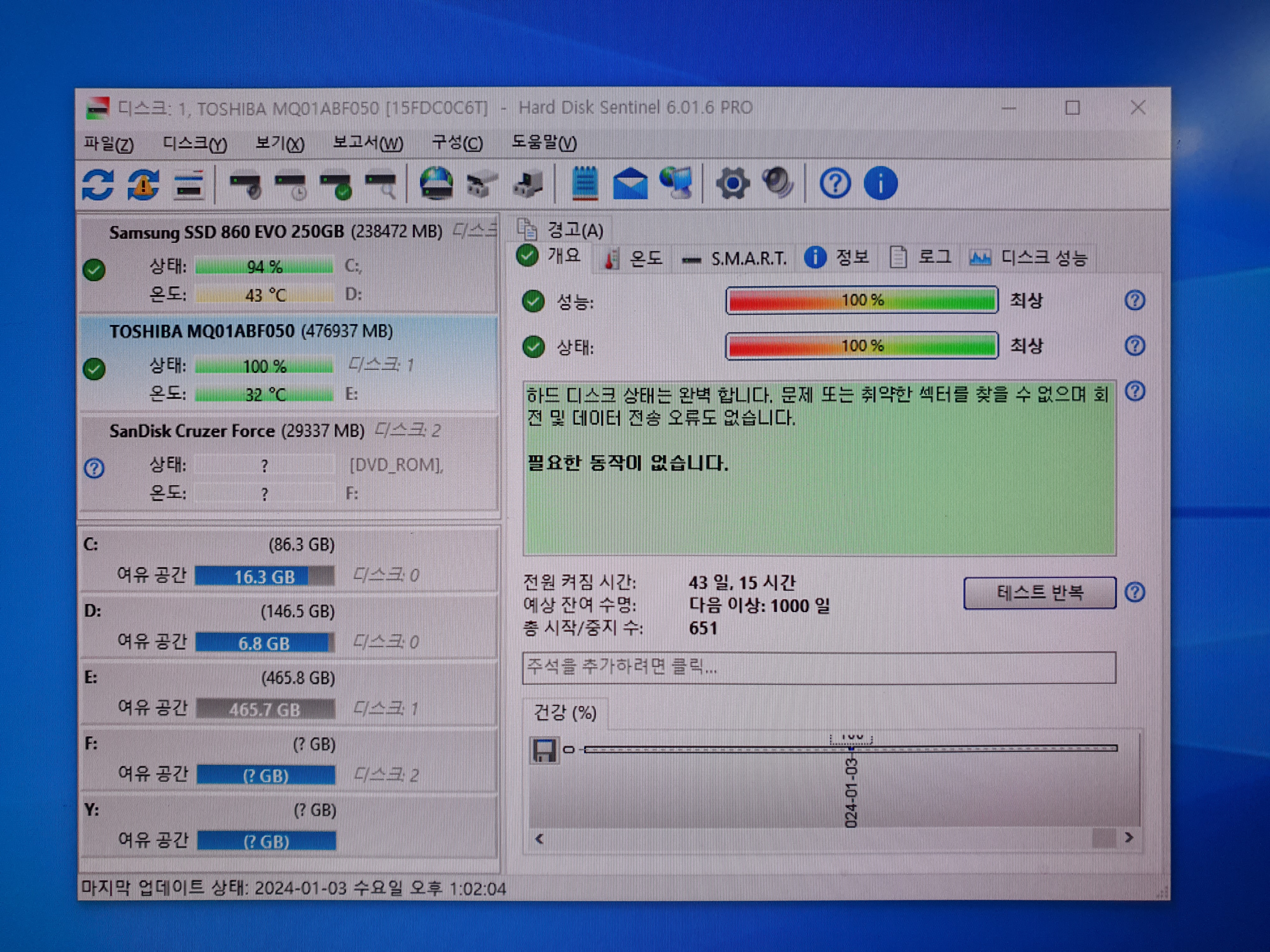1270x952 pixels.
Task: Click the refresh icon with warning triangle
Action: [143, 185]
